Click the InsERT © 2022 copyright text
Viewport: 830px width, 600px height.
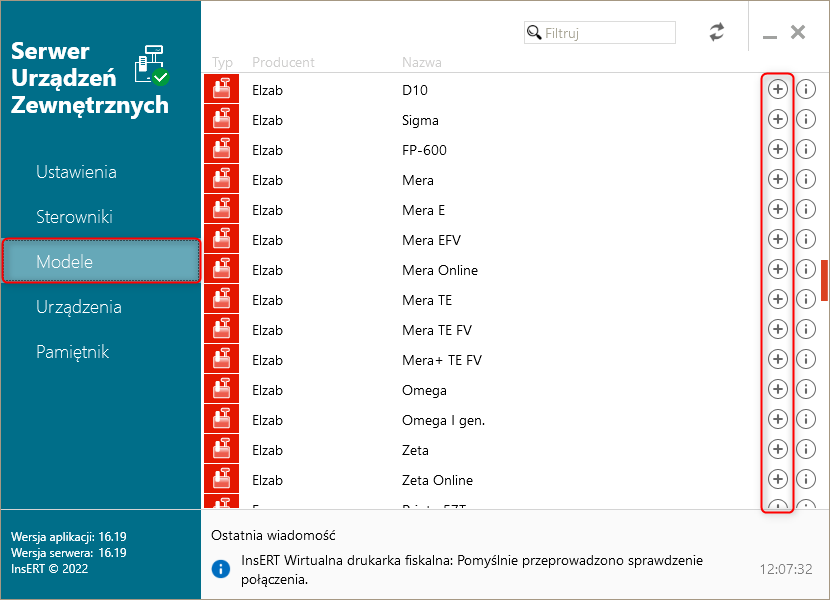point(49,569)
